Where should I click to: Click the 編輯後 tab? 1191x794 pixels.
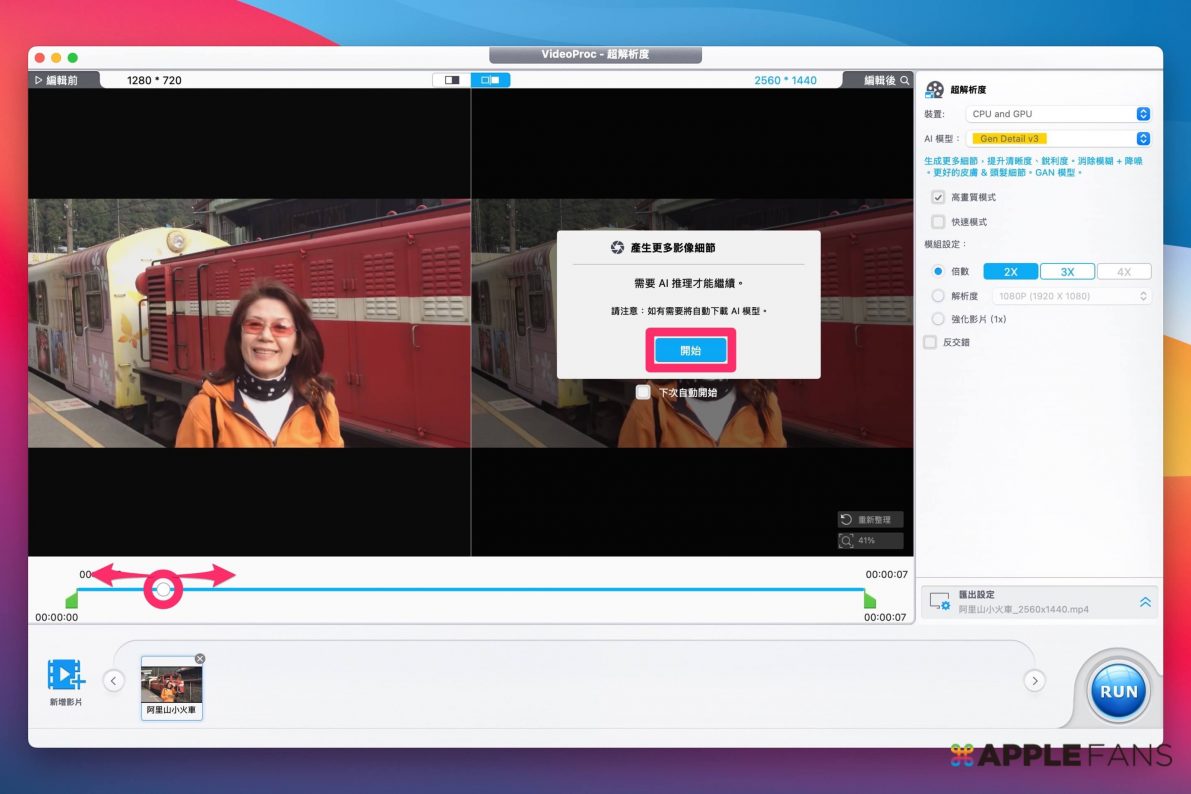(880, 80)
